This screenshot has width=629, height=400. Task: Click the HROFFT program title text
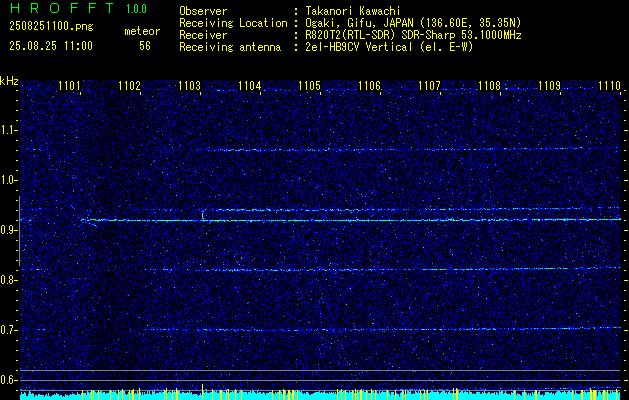(x=61, y=8)
